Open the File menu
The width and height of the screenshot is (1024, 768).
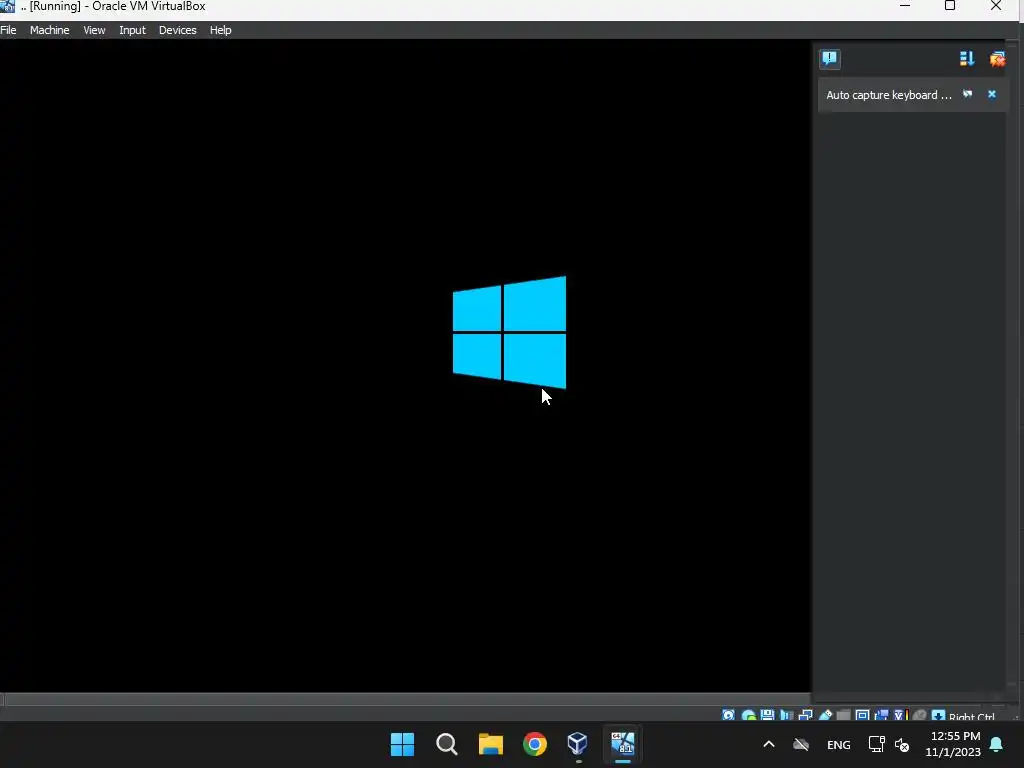pyautogui.click(x=8, y=30)
